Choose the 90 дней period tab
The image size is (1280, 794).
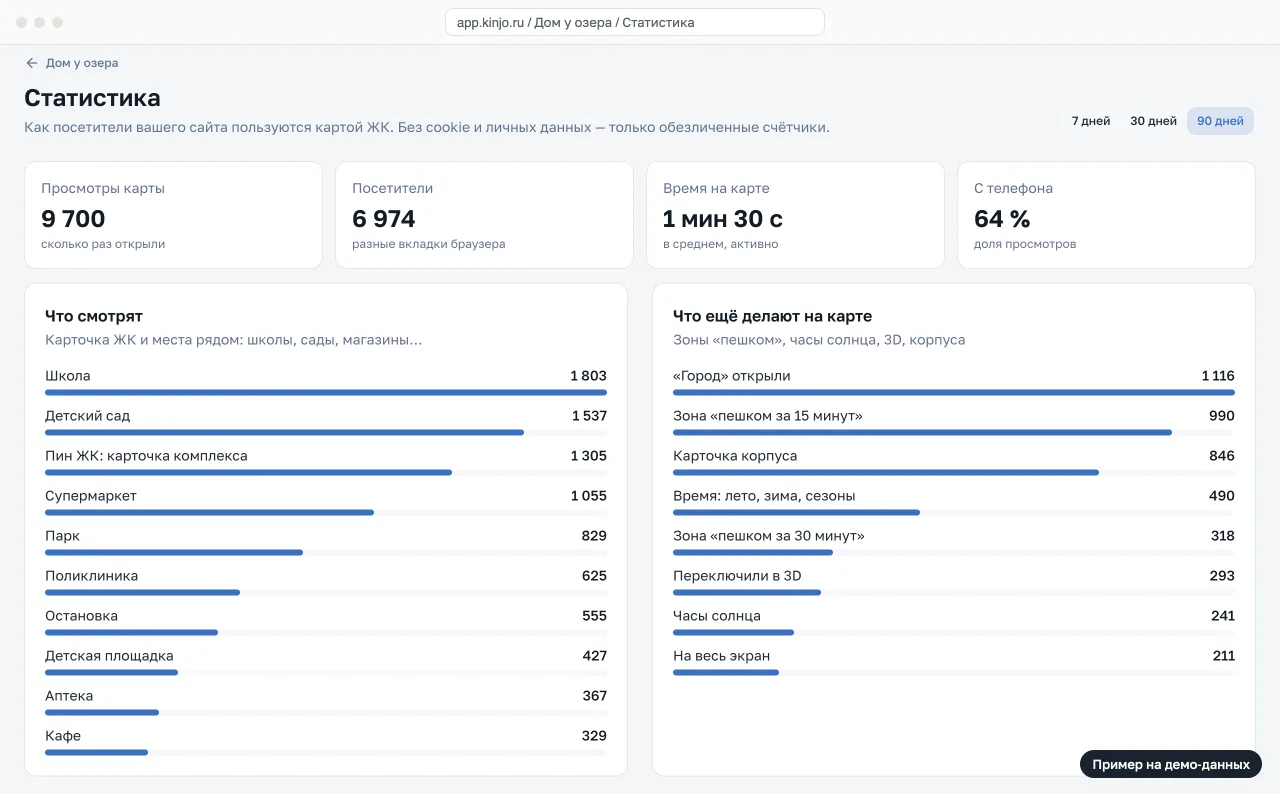(x=1220, y=121)
